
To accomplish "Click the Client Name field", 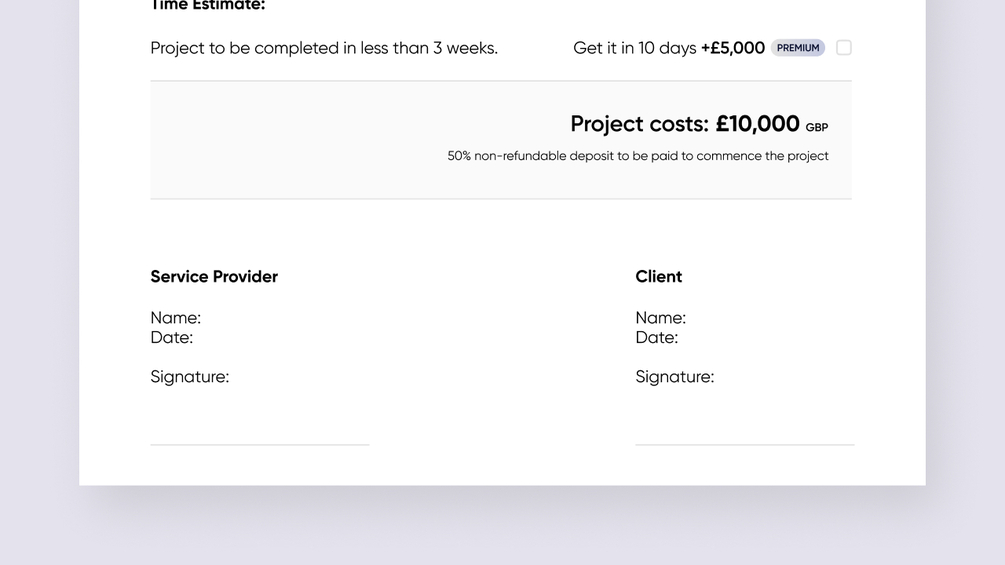I will click(x=661, y=318).
